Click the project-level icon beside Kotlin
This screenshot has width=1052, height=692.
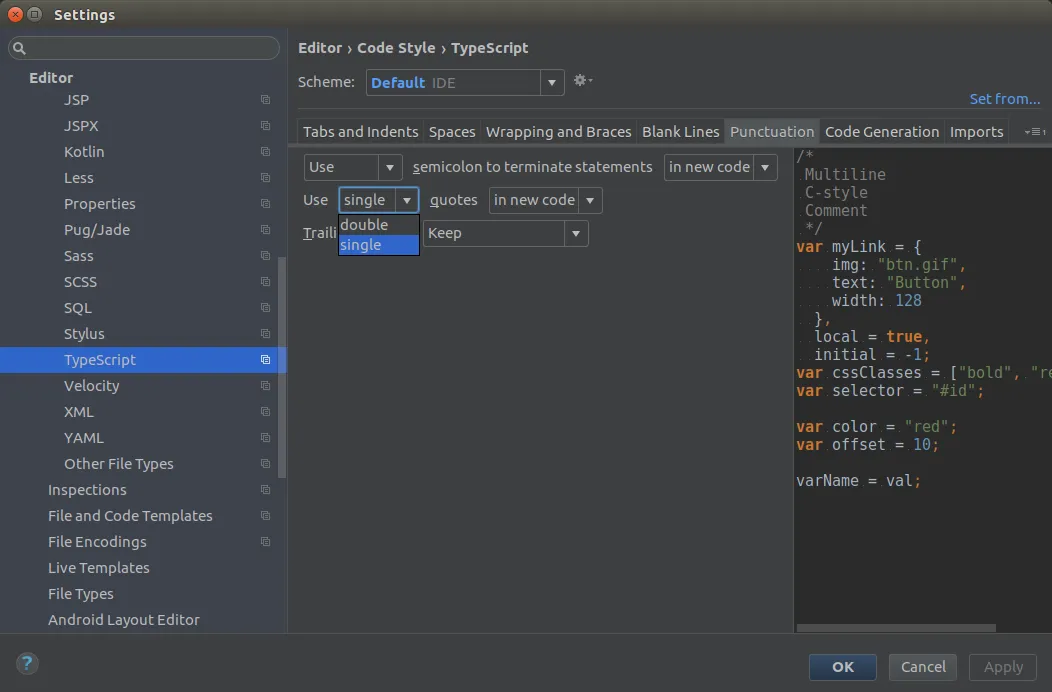click(265, 152)
